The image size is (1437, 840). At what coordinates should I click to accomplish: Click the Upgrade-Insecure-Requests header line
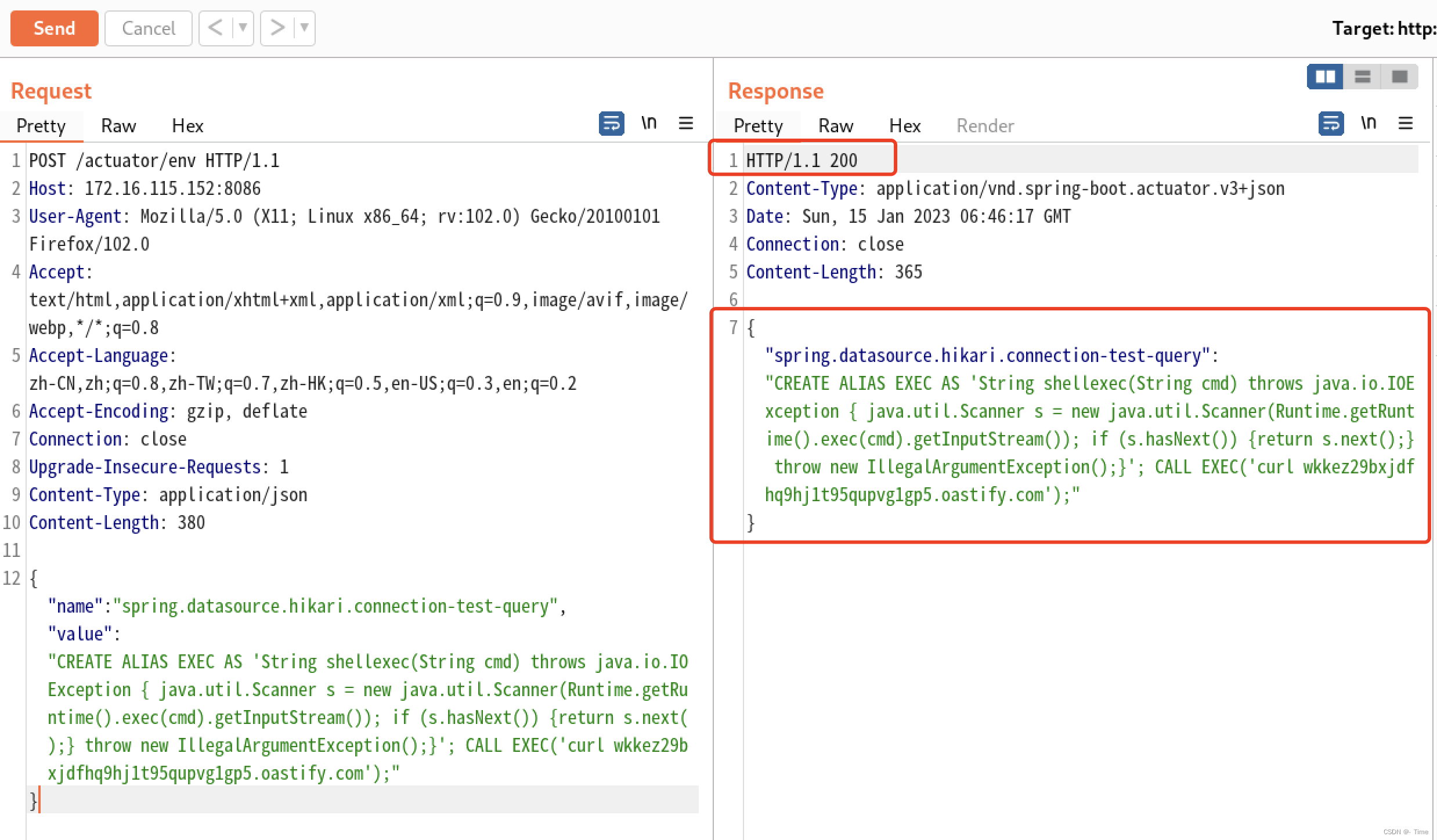click(x=159, y=467)
